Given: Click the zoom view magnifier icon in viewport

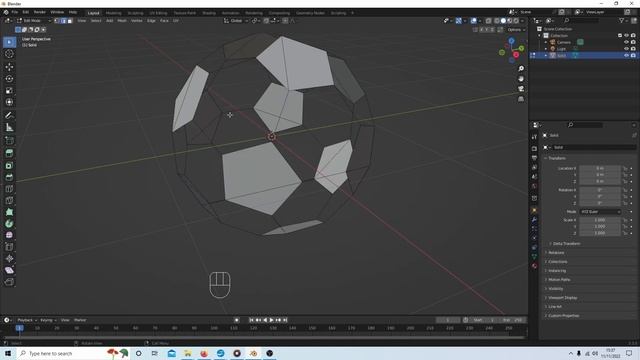Looking at the screenshot, I should [521, 68].
